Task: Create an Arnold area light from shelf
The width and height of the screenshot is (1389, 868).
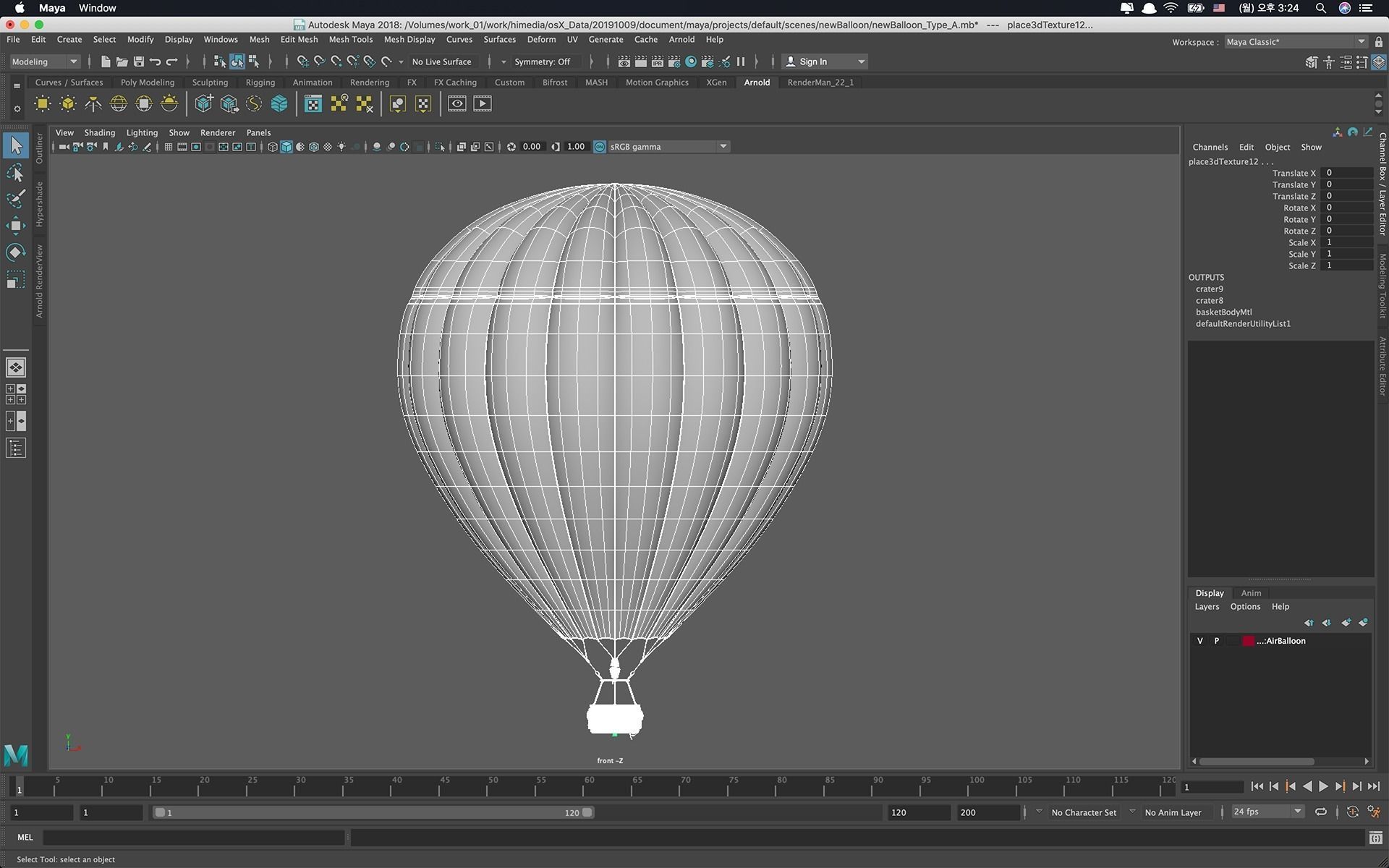Action: pyautogui.click(x=43, y=104)
